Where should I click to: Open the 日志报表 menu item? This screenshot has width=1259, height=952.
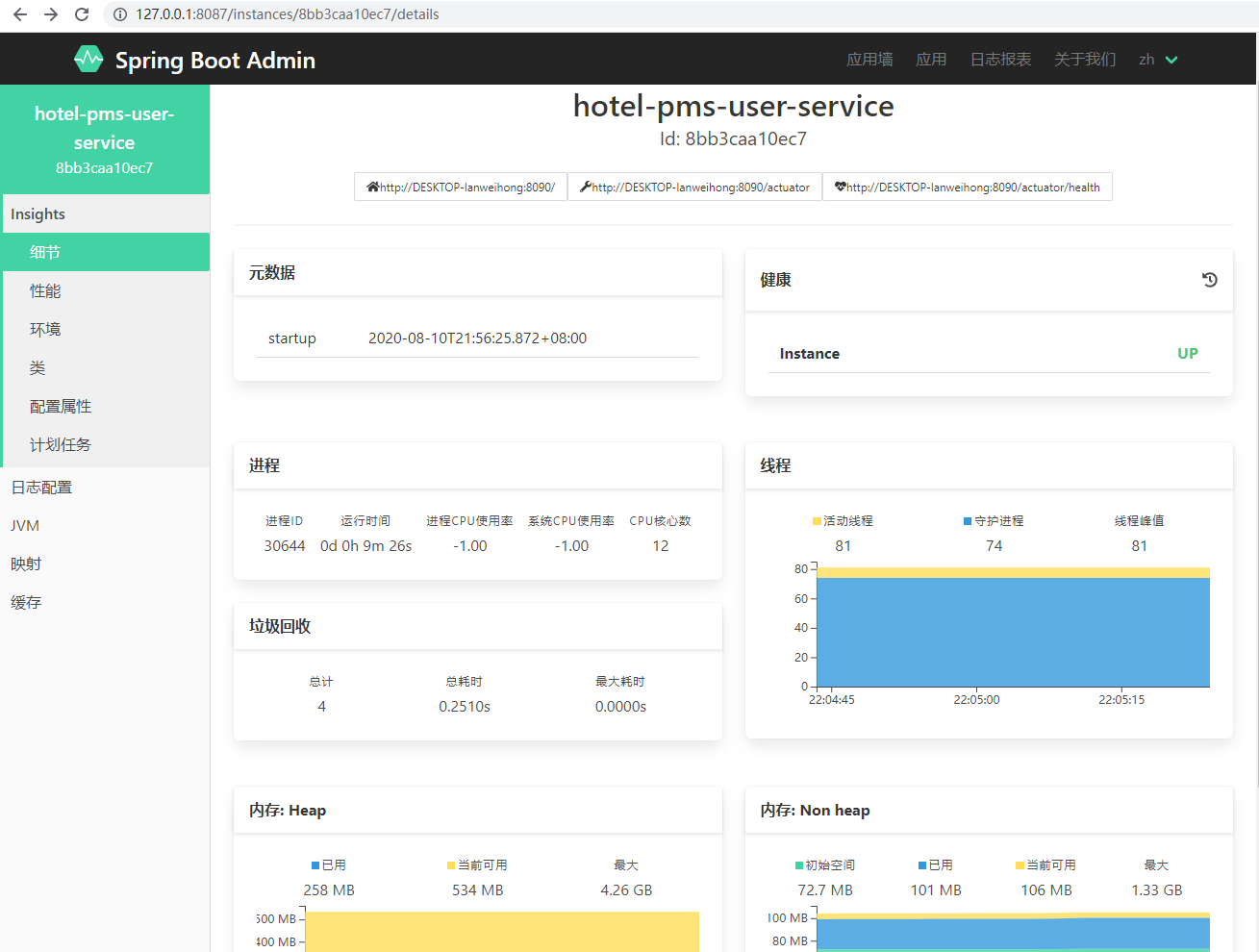pyautogui.click(x=1000, y=59)
